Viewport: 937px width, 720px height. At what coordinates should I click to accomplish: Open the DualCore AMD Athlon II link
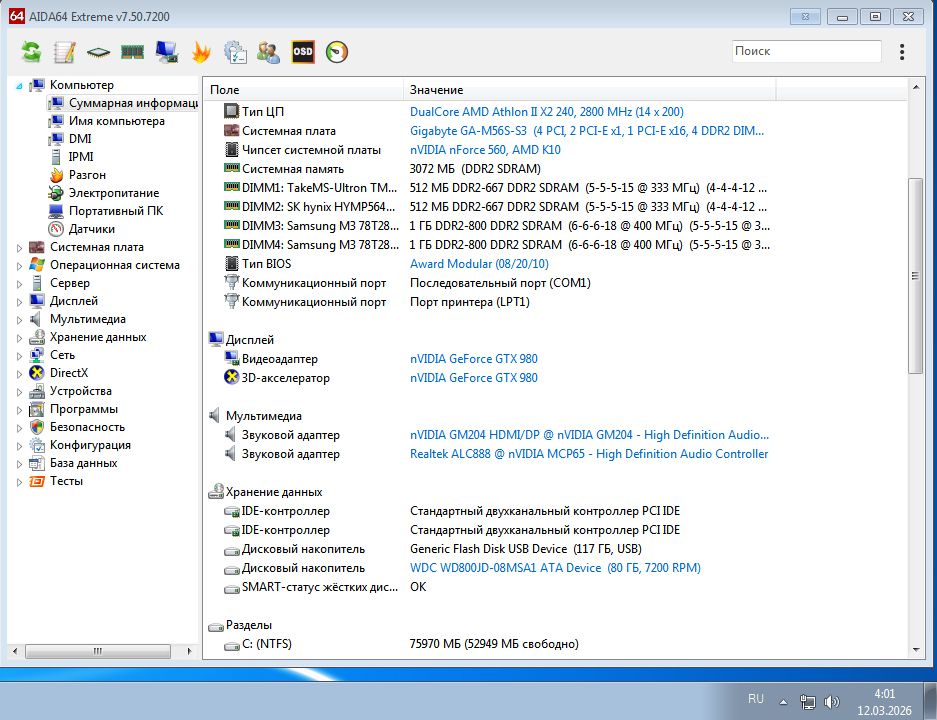[546, 112]
